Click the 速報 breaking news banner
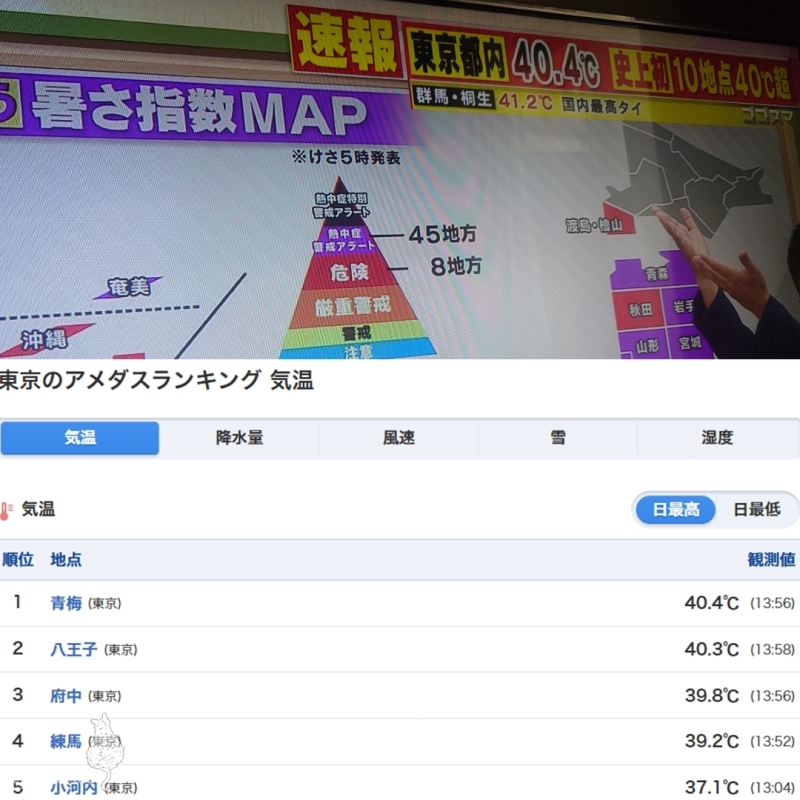Image resolution: width=800 pixels, height=800 pixels. pyautogui.click(x=343, y=40)
